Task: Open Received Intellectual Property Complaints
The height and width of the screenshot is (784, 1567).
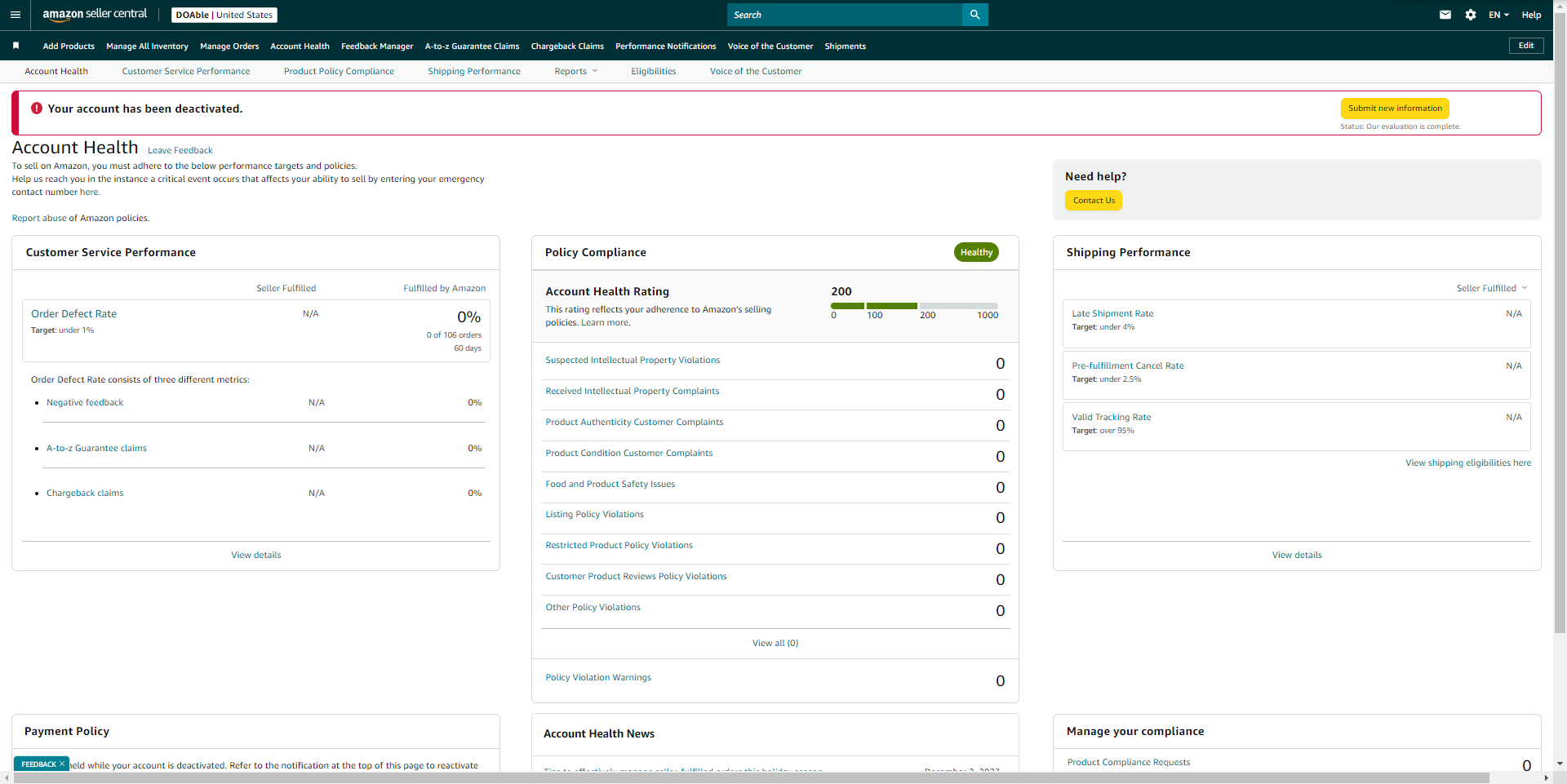Action: tap(633, 391)
